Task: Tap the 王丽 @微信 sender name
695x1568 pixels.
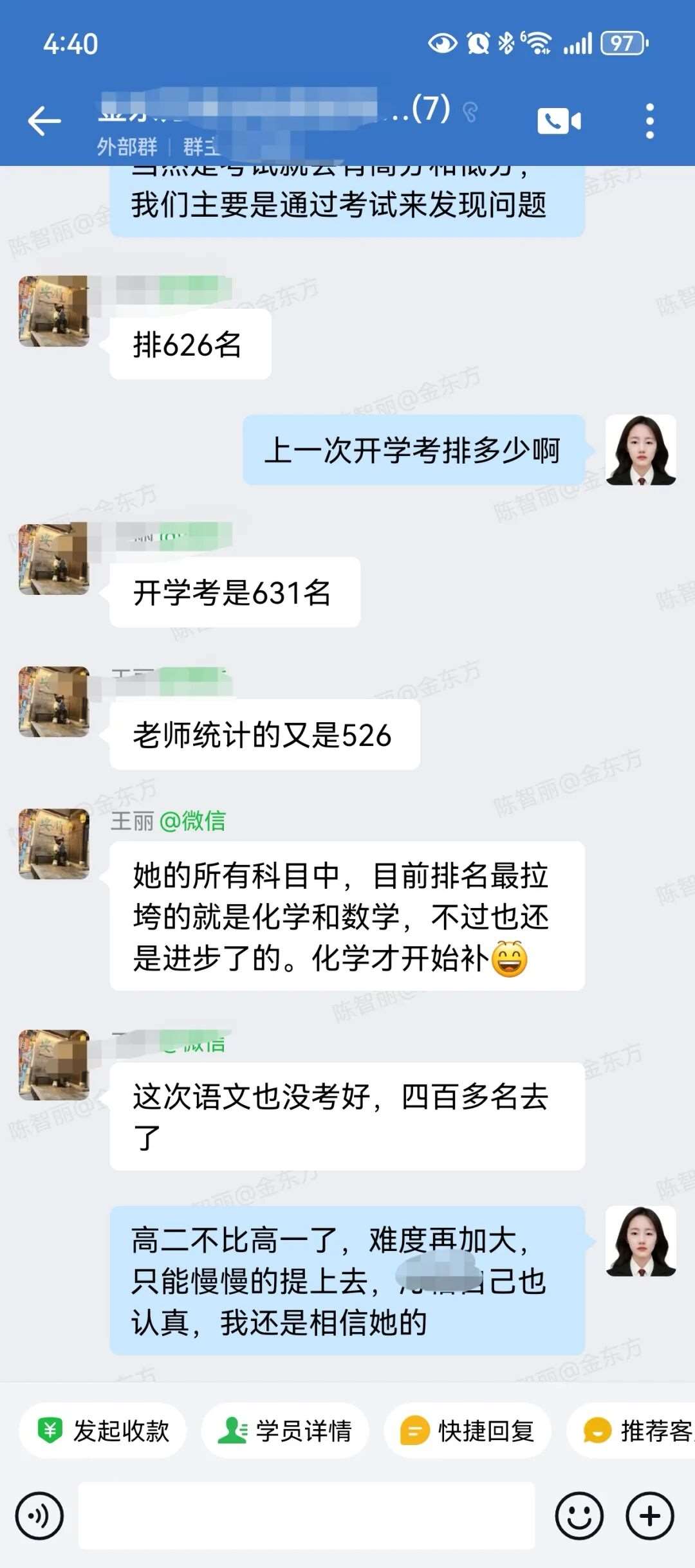Action: pyautogui.click(x=169, y=821)
